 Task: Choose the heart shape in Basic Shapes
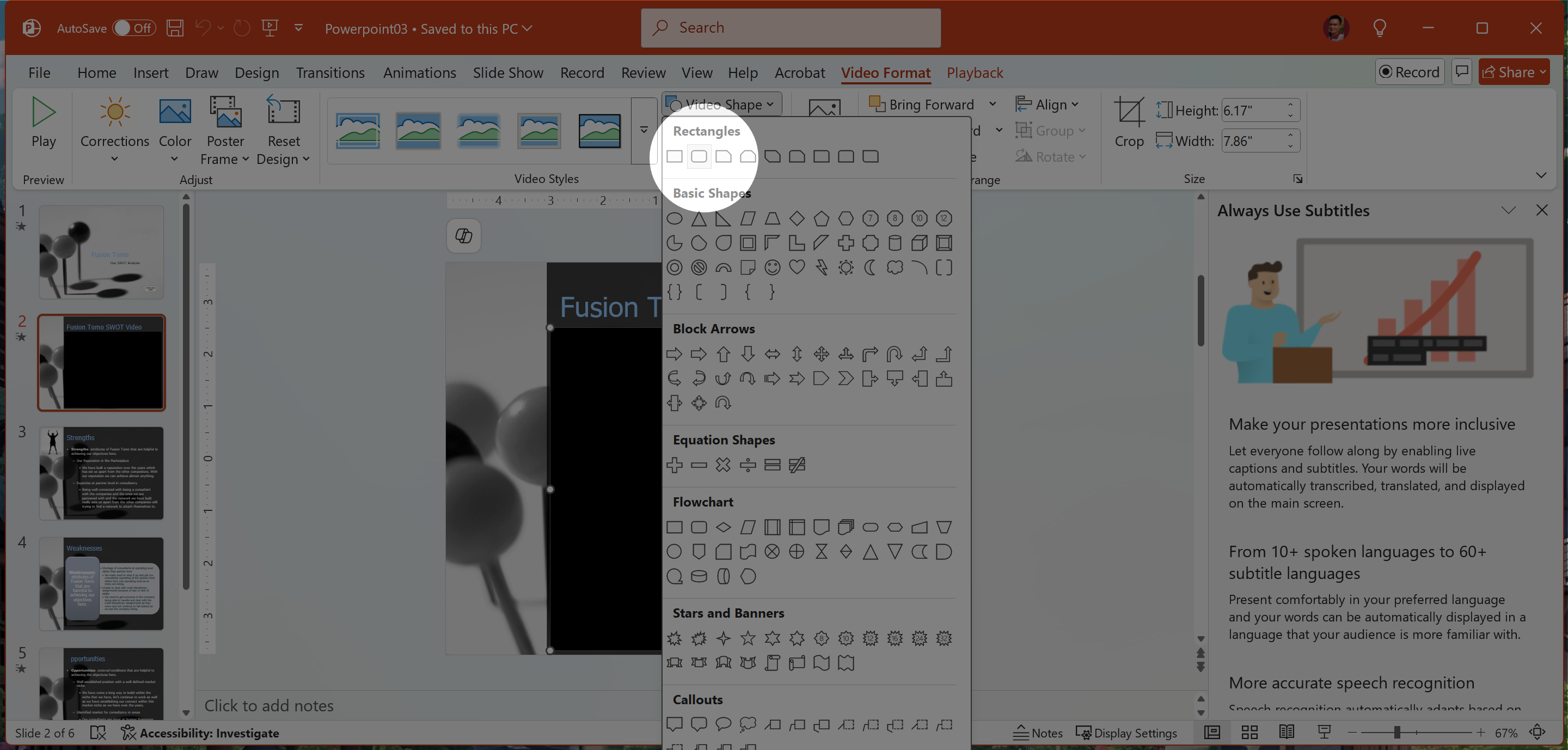point(797,267)
